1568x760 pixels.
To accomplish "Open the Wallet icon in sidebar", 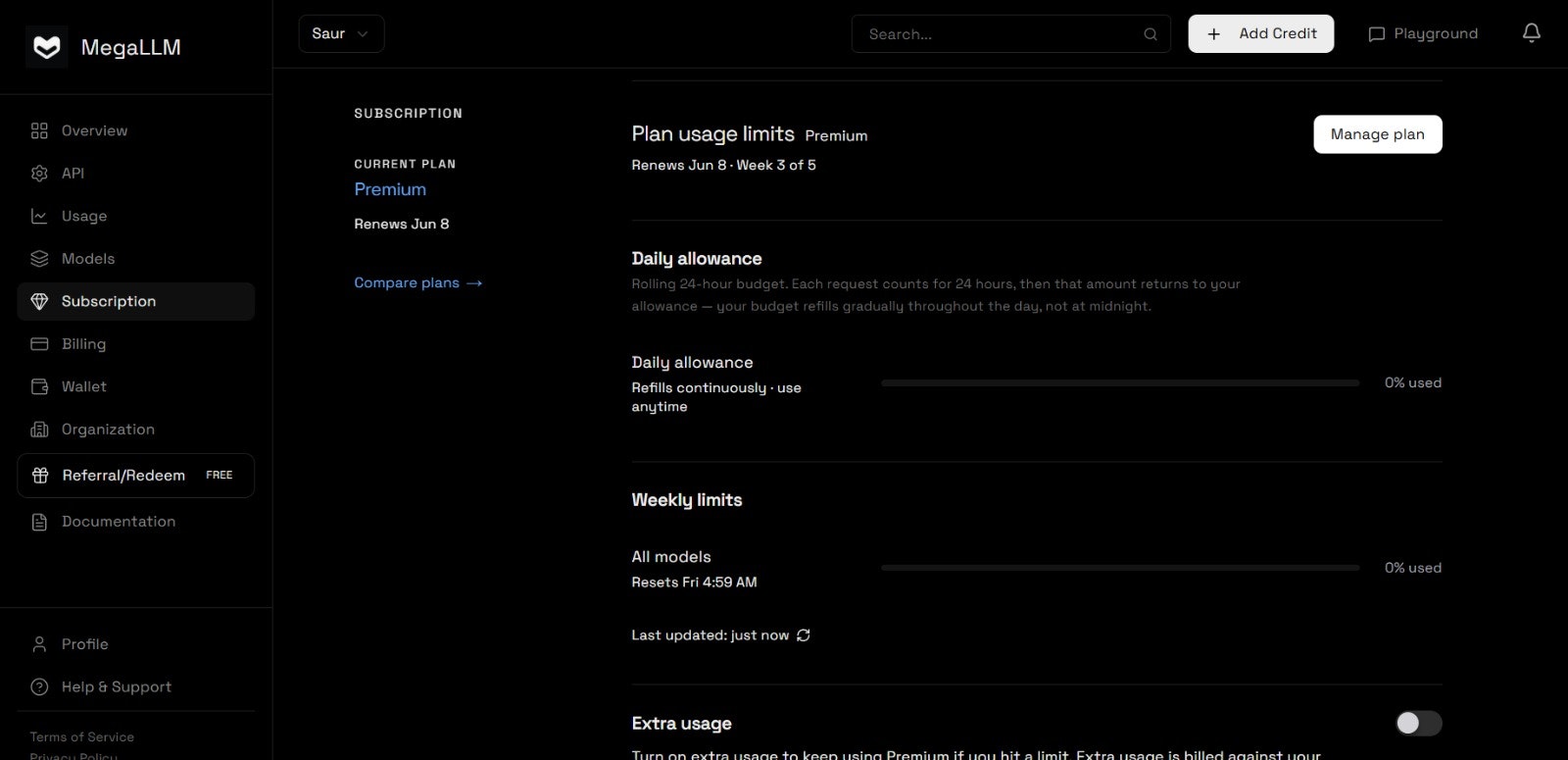I will pyautogui.click(x=39, y=386).
